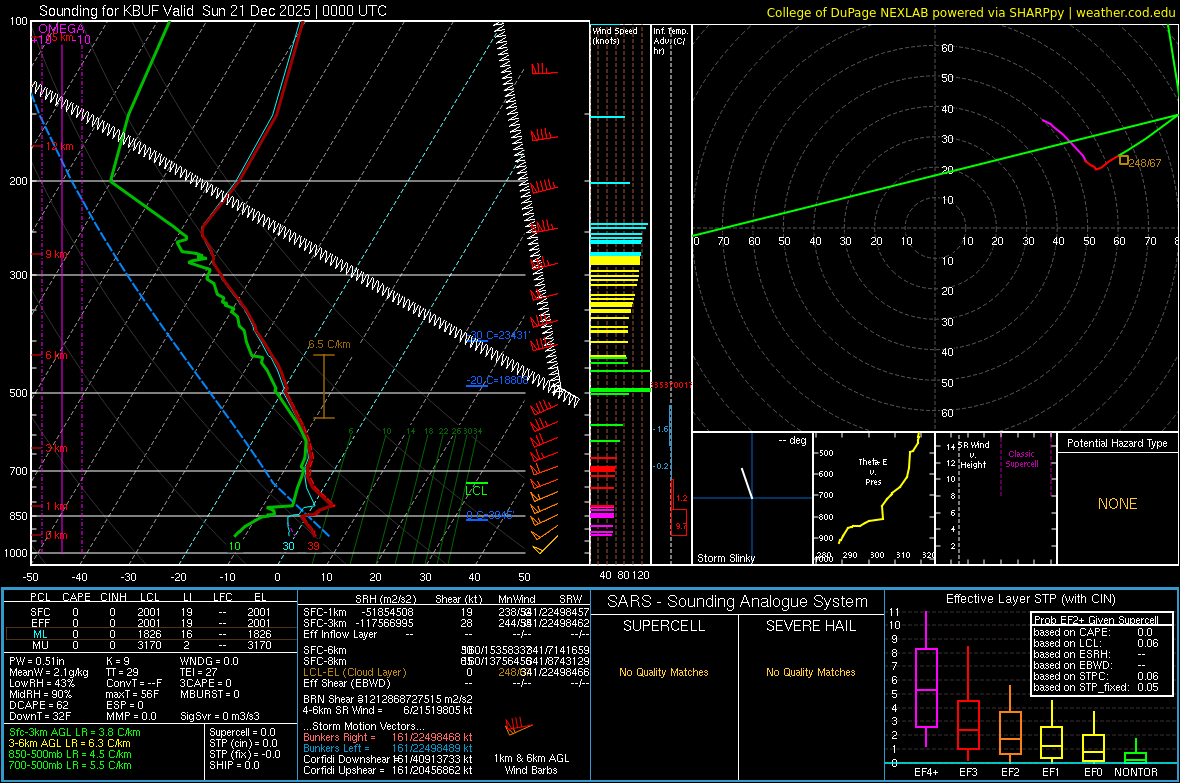1180x783 pixels.
Task: Click 'No Quality Matches' under SEVERE HAIL
Action: click(810, 672)
